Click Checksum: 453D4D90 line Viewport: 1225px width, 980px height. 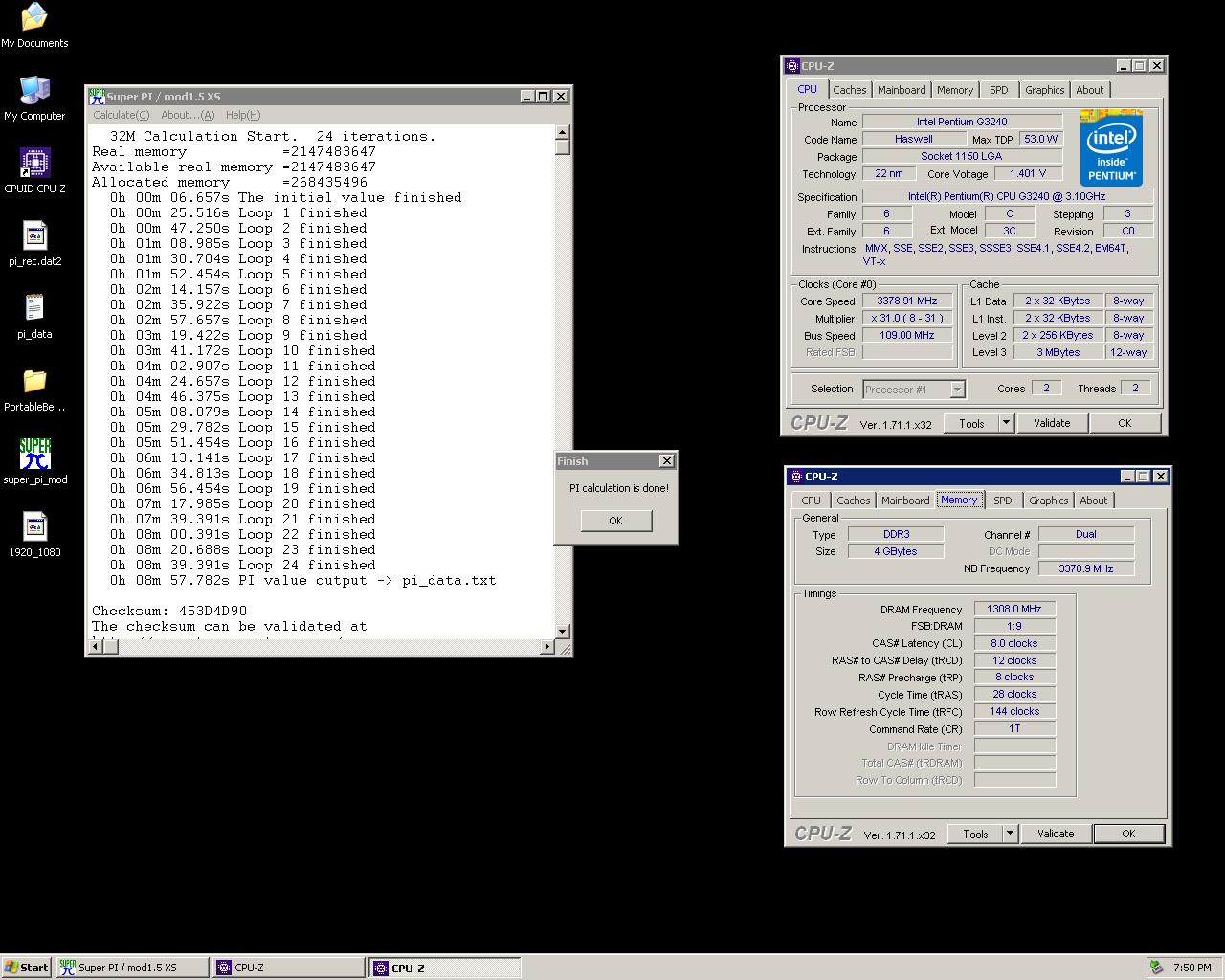click(x=169, y=611)
